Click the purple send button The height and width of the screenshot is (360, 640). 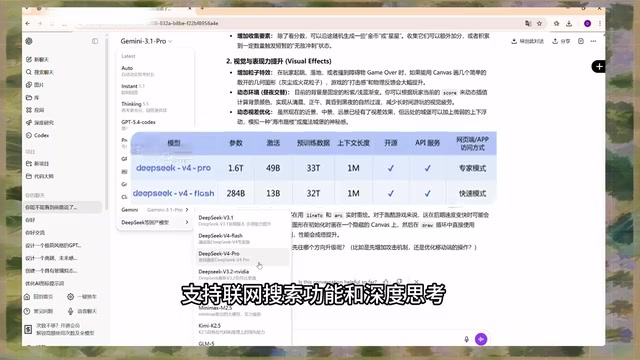[x=481, y=339]
